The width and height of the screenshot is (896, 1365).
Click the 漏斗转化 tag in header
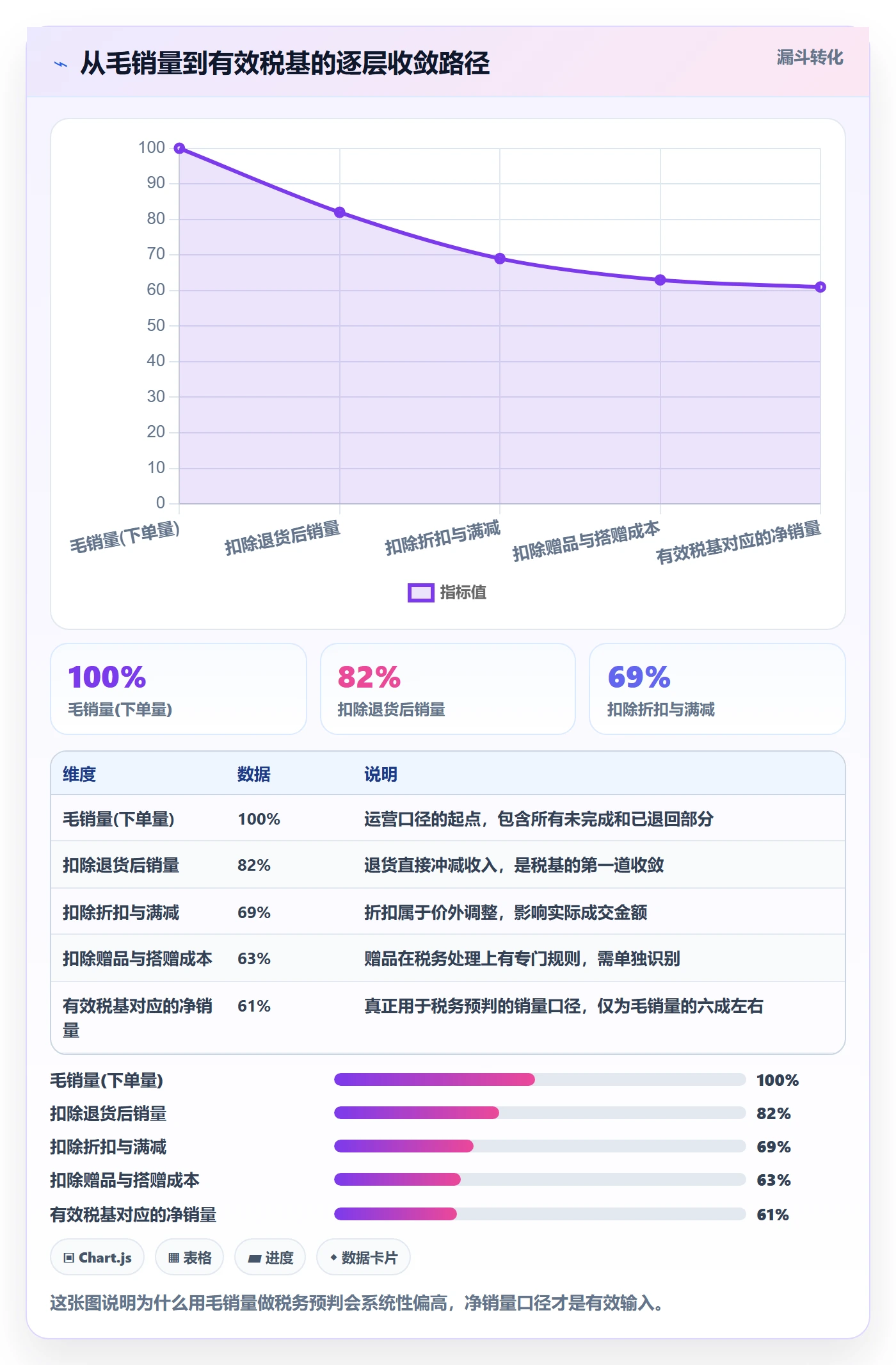pos(810,58)
